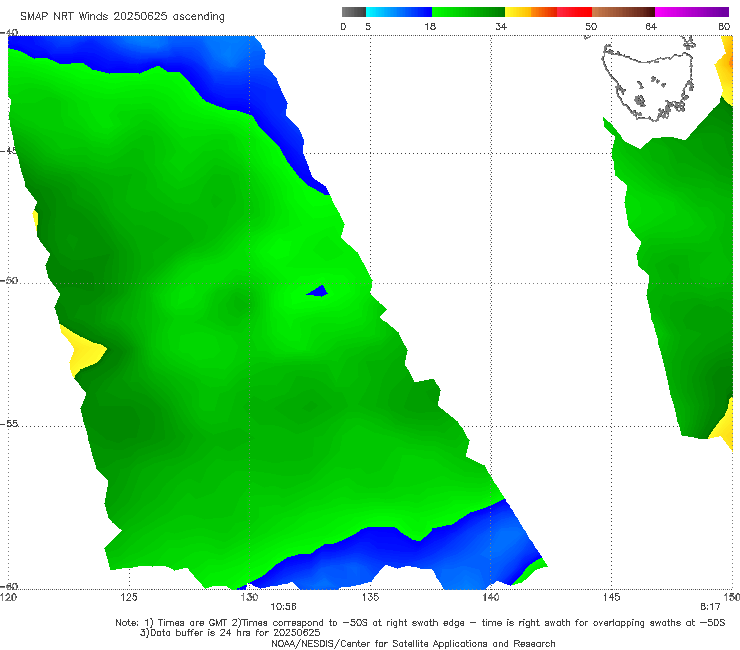The height and width of the screenshot is (650, 740).
Task: Click the longitude label '135'
Action: coord(370,598)
